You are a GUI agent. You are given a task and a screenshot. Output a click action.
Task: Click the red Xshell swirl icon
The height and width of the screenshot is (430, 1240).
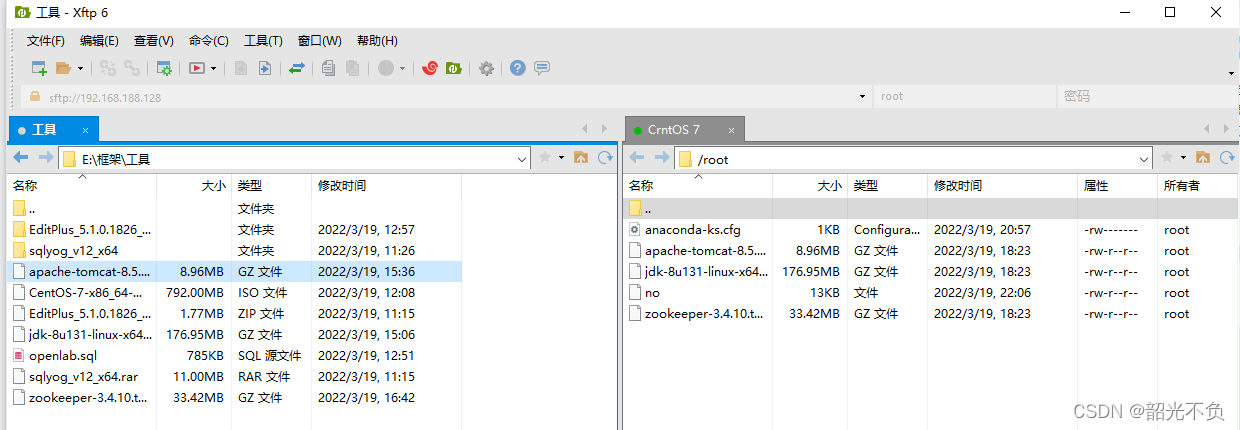tap(430, 68)
